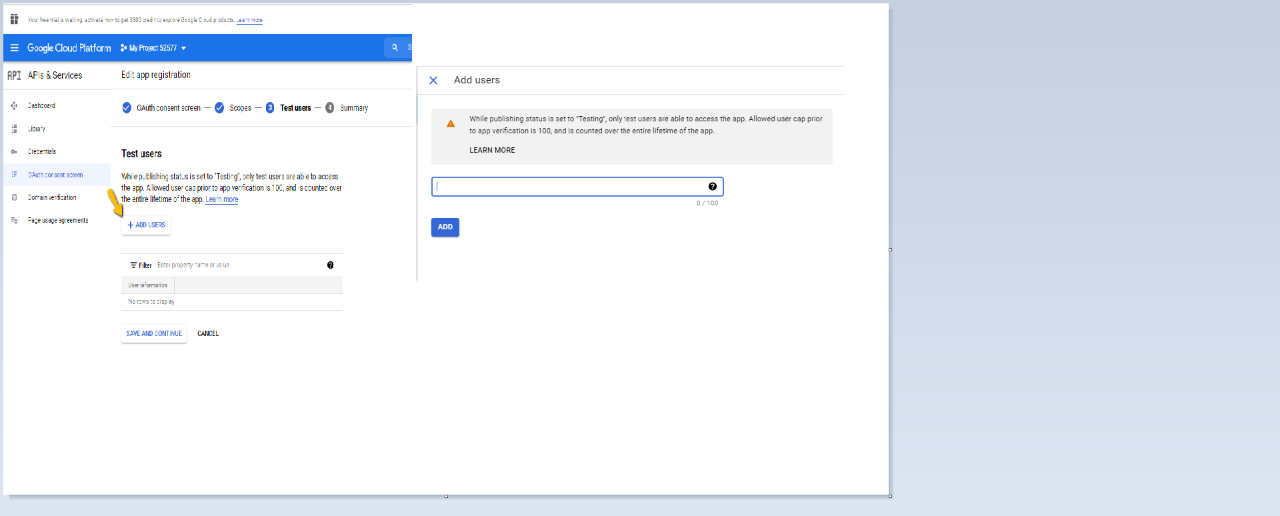
Task: Click the Dashboard sidebar icon
Action: click(x=14, y=105)
